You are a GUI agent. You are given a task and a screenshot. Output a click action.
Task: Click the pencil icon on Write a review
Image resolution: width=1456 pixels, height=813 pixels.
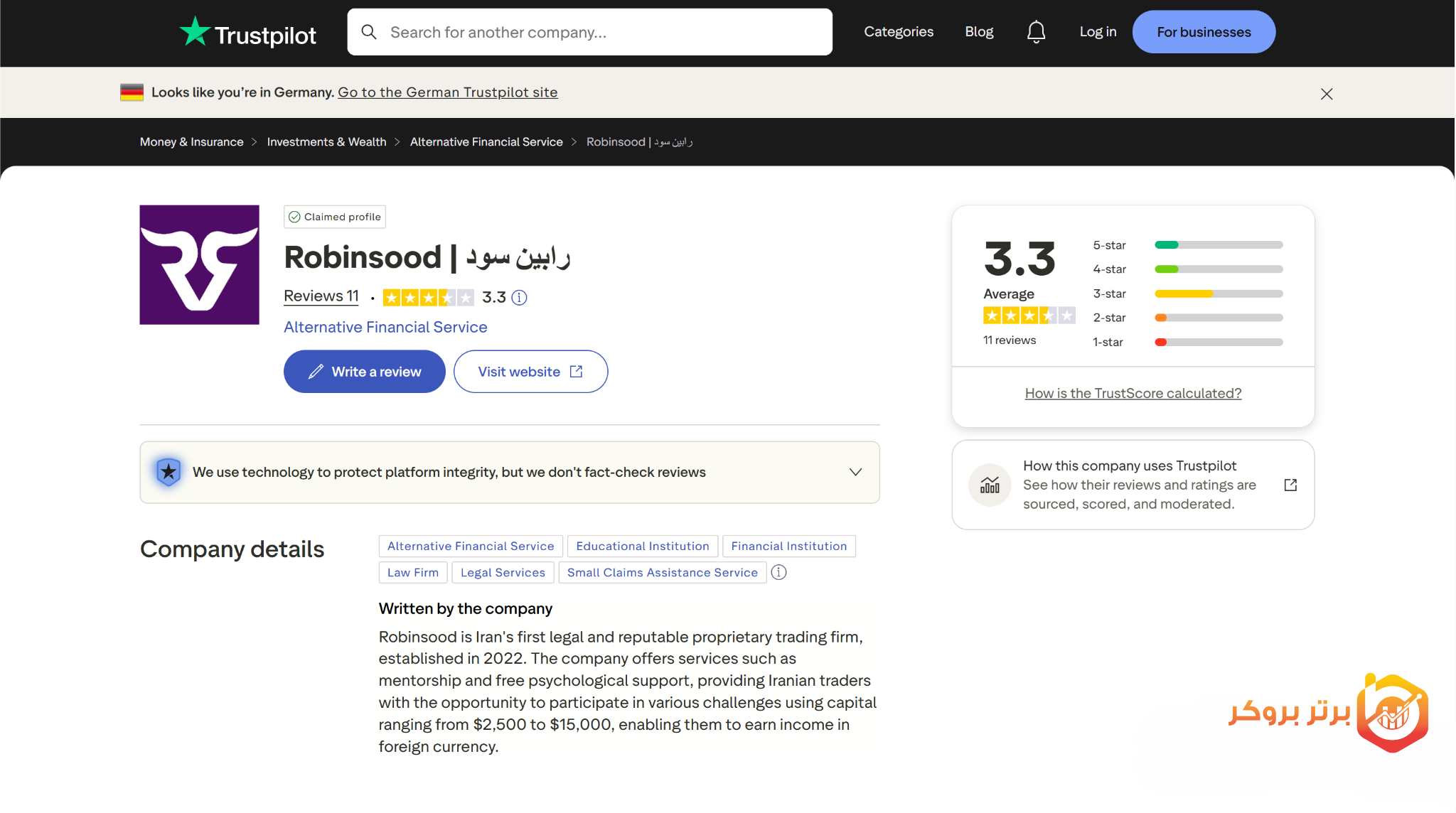coord(316,372)
